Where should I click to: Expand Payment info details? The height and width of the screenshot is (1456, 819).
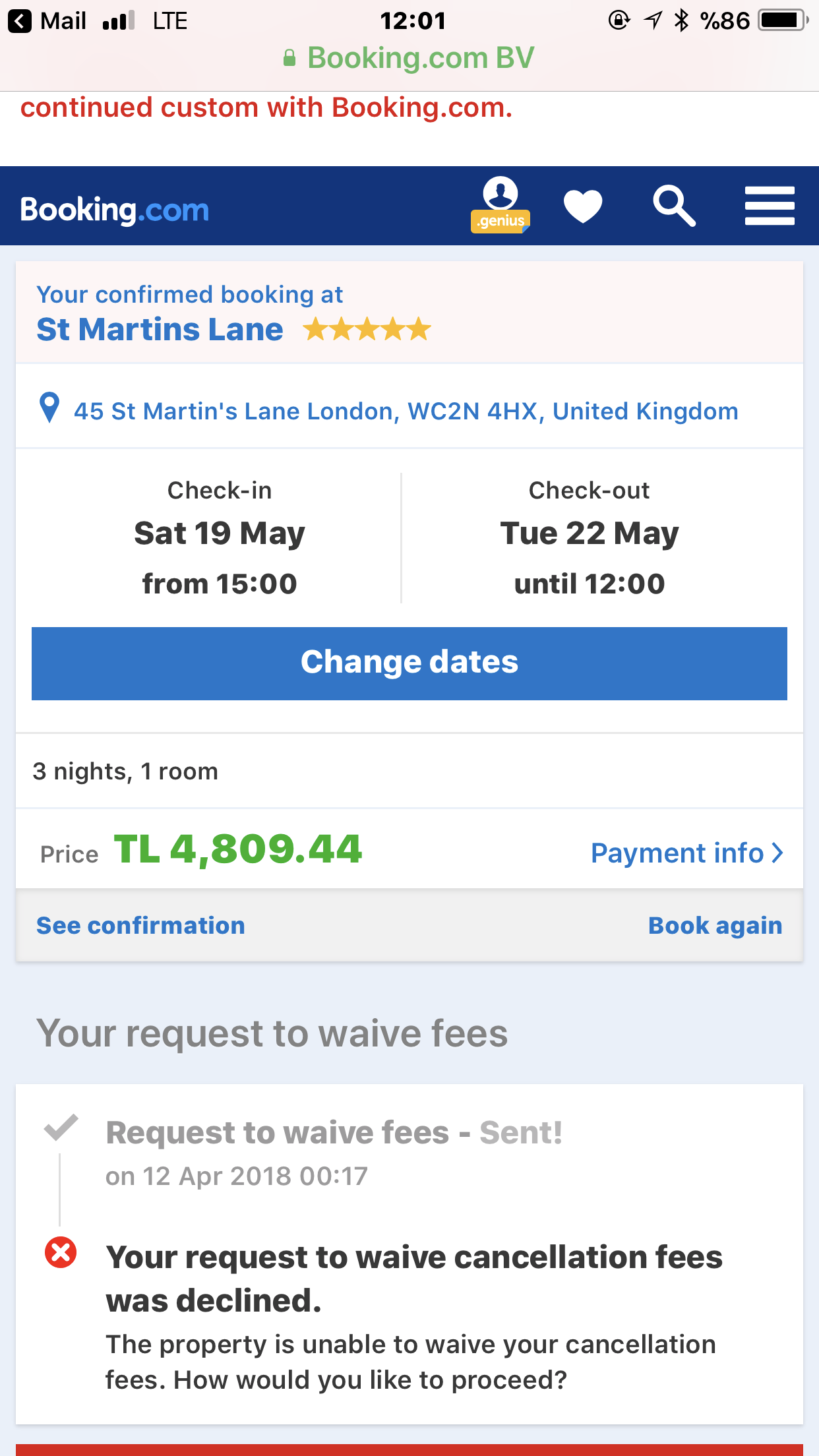pos(677,853)
